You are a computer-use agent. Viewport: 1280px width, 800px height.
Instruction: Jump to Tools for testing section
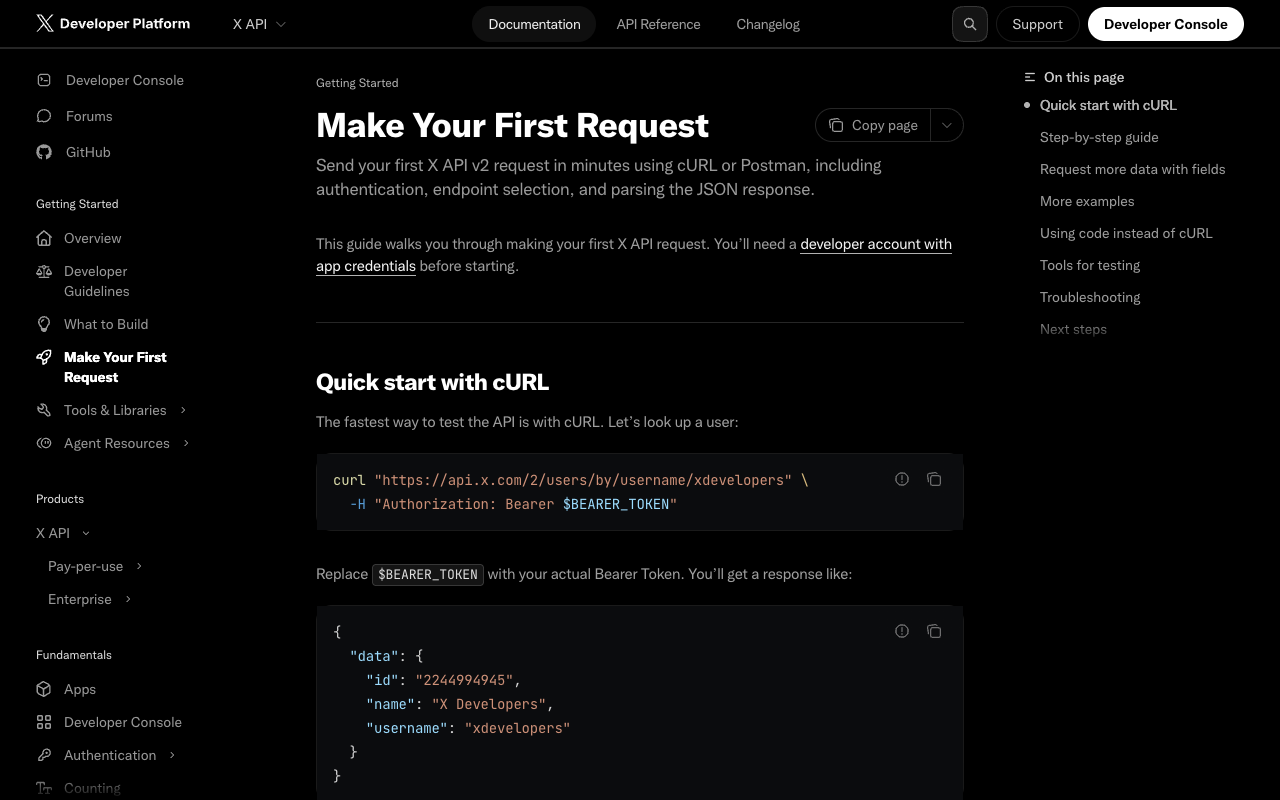(1090, 265)
